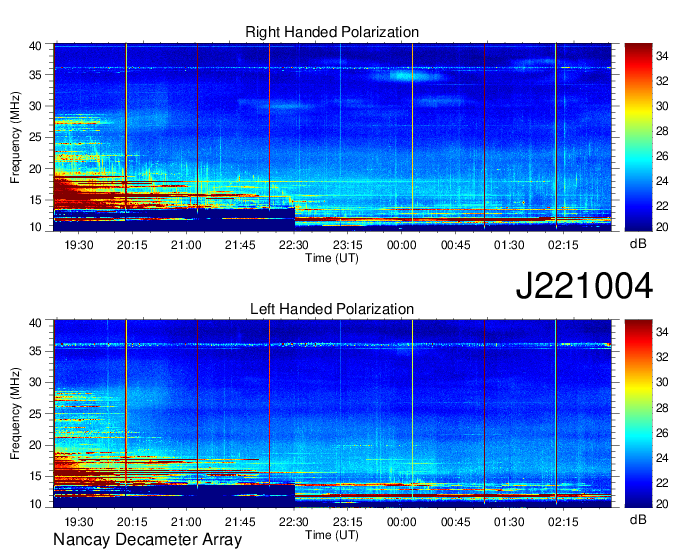The image size is (680, 552).
Task: Click "34" value on Right Handed color bar
Action: coord(662,56)
